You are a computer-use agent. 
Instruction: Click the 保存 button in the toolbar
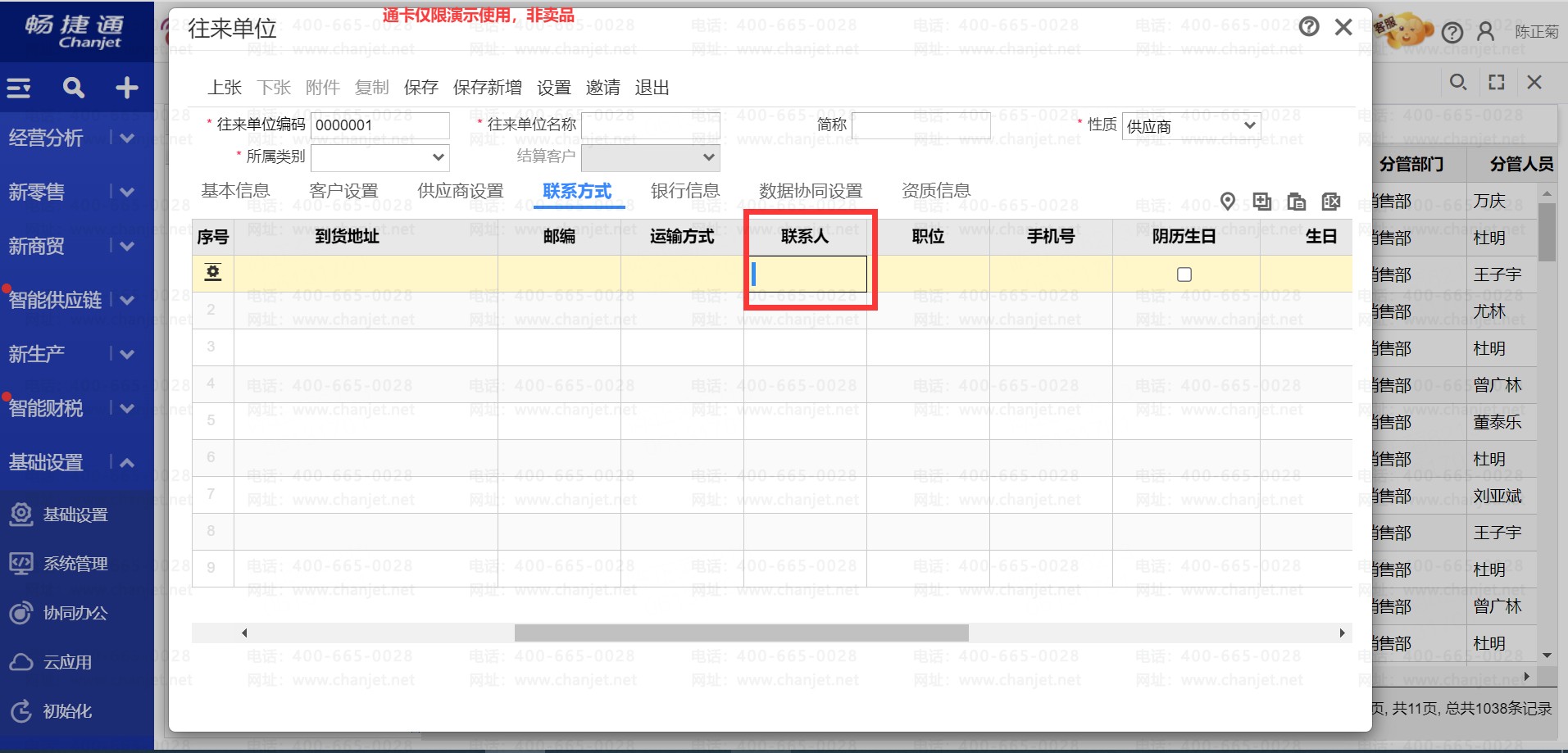tap(420, 88)
